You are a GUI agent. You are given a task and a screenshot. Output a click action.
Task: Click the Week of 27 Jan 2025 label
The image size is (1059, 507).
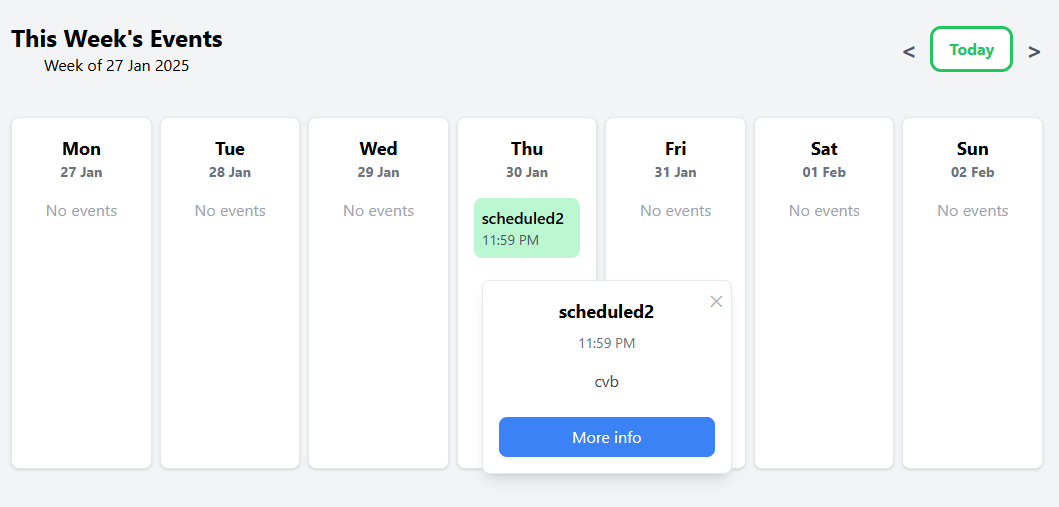coord(116,66)
